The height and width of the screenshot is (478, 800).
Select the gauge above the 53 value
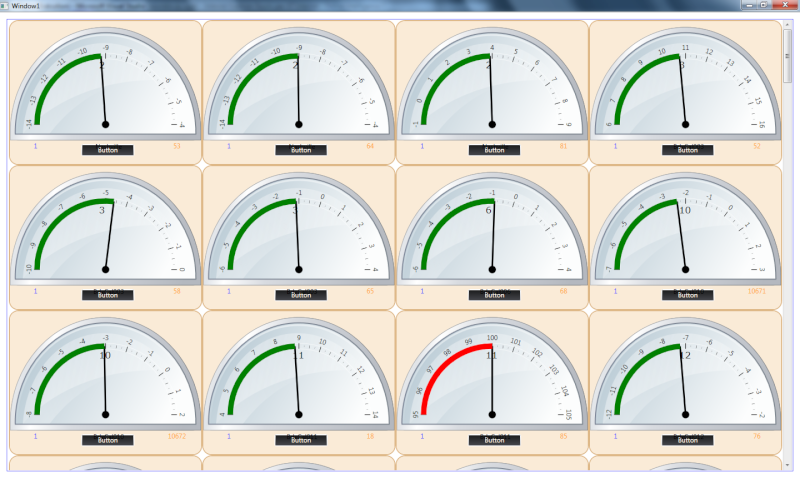pyautogui.click(x=106, y=84)
